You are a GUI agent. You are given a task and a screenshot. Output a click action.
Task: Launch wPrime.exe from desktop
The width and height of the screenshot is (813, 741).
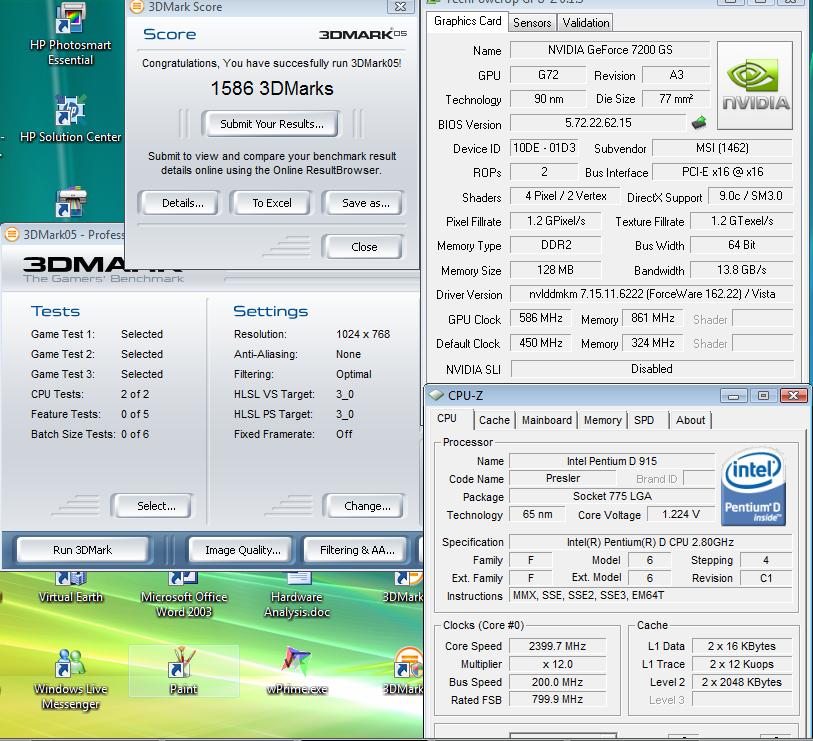[297, 671]
